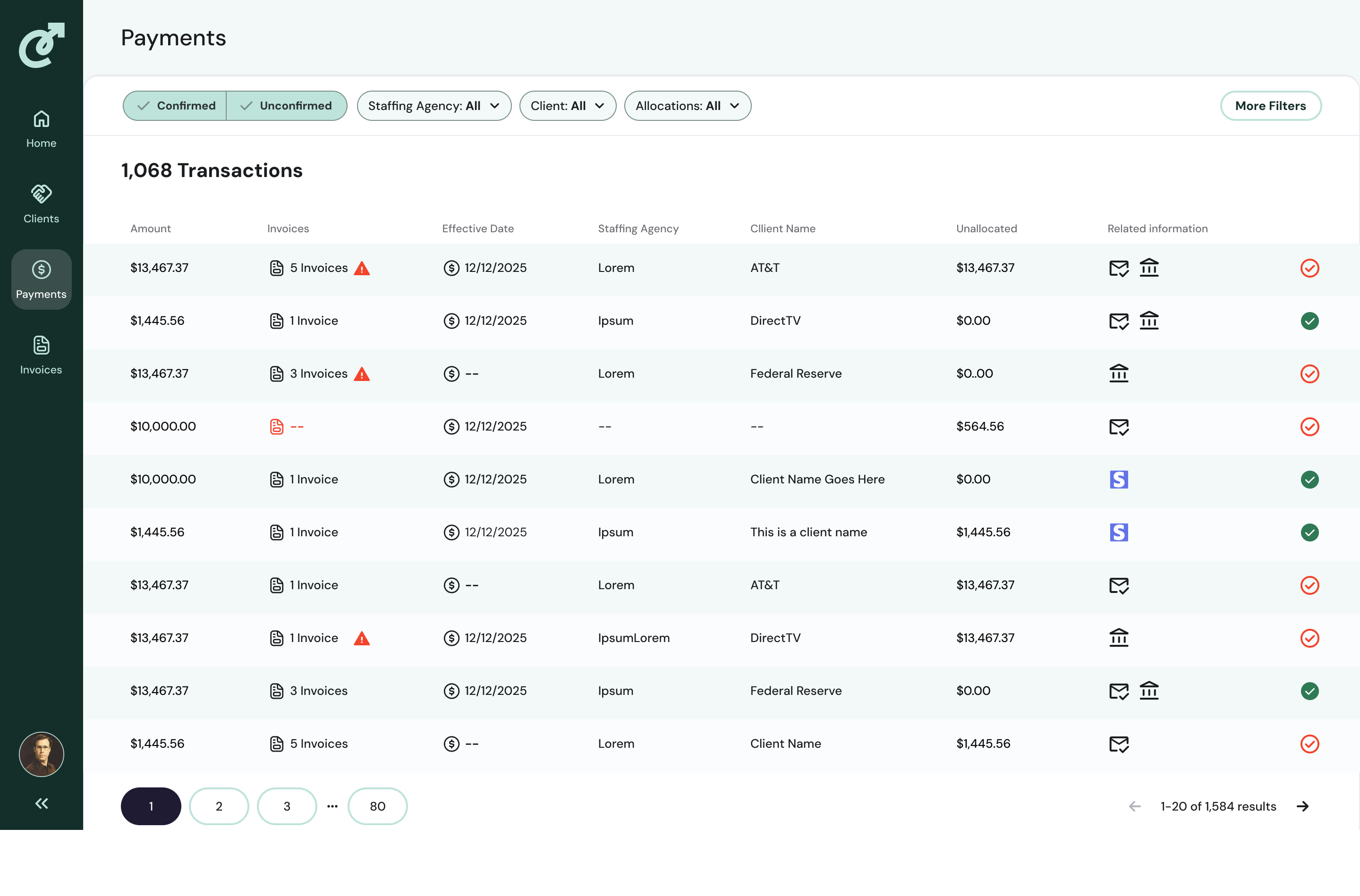Go to page 3 of transactions

287,806
